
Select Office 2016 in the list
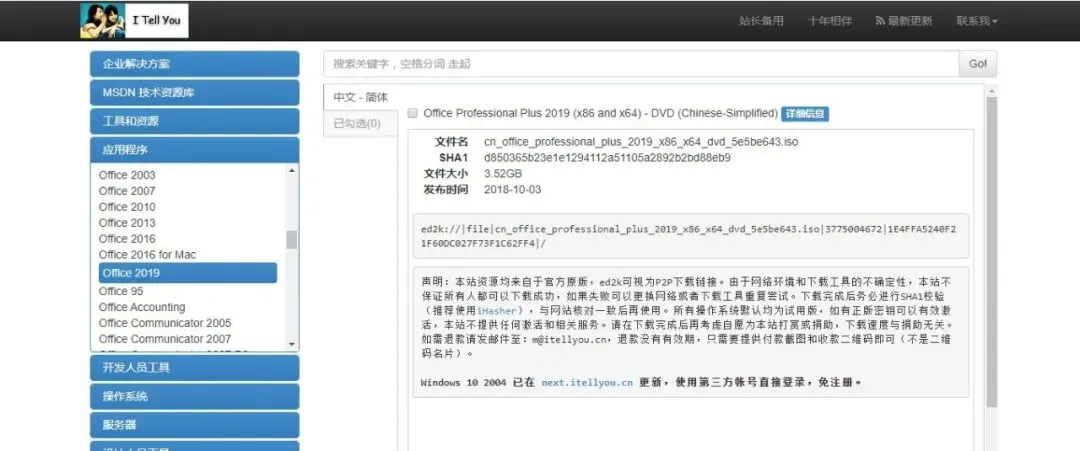point(127,238)
